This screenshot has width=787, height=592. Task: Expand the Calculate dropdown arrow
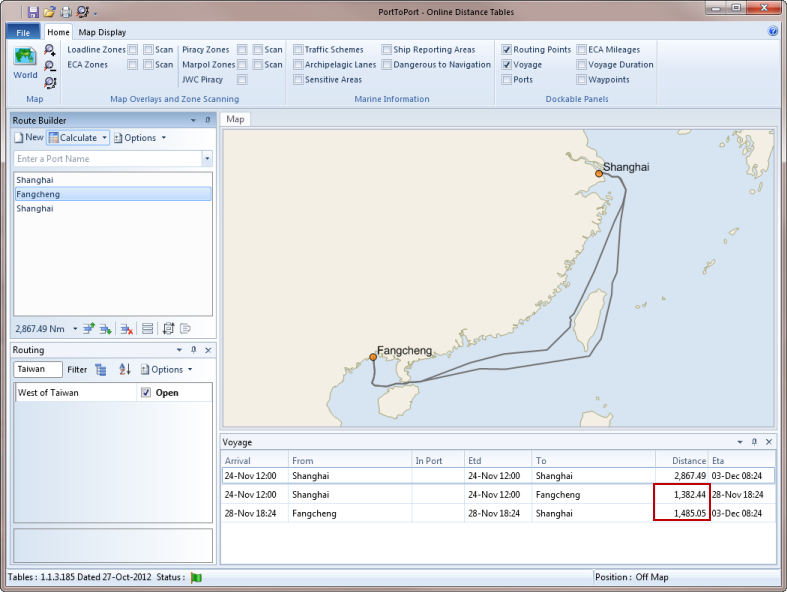tap(104, 138)
